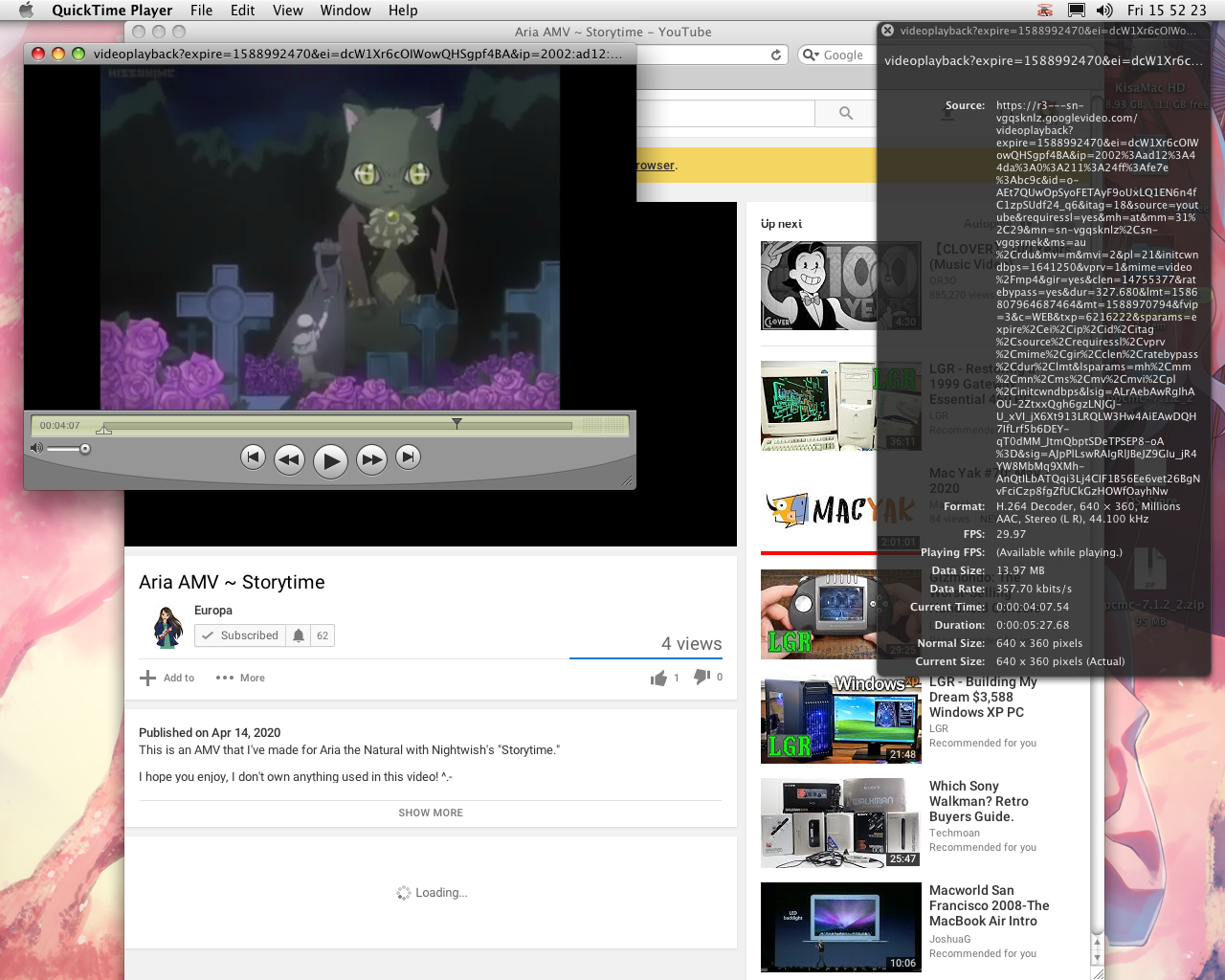The height and width of the screenshot is (980, 1225).
Task: Open the QuickTime Player menu
Action: point(112,10)
